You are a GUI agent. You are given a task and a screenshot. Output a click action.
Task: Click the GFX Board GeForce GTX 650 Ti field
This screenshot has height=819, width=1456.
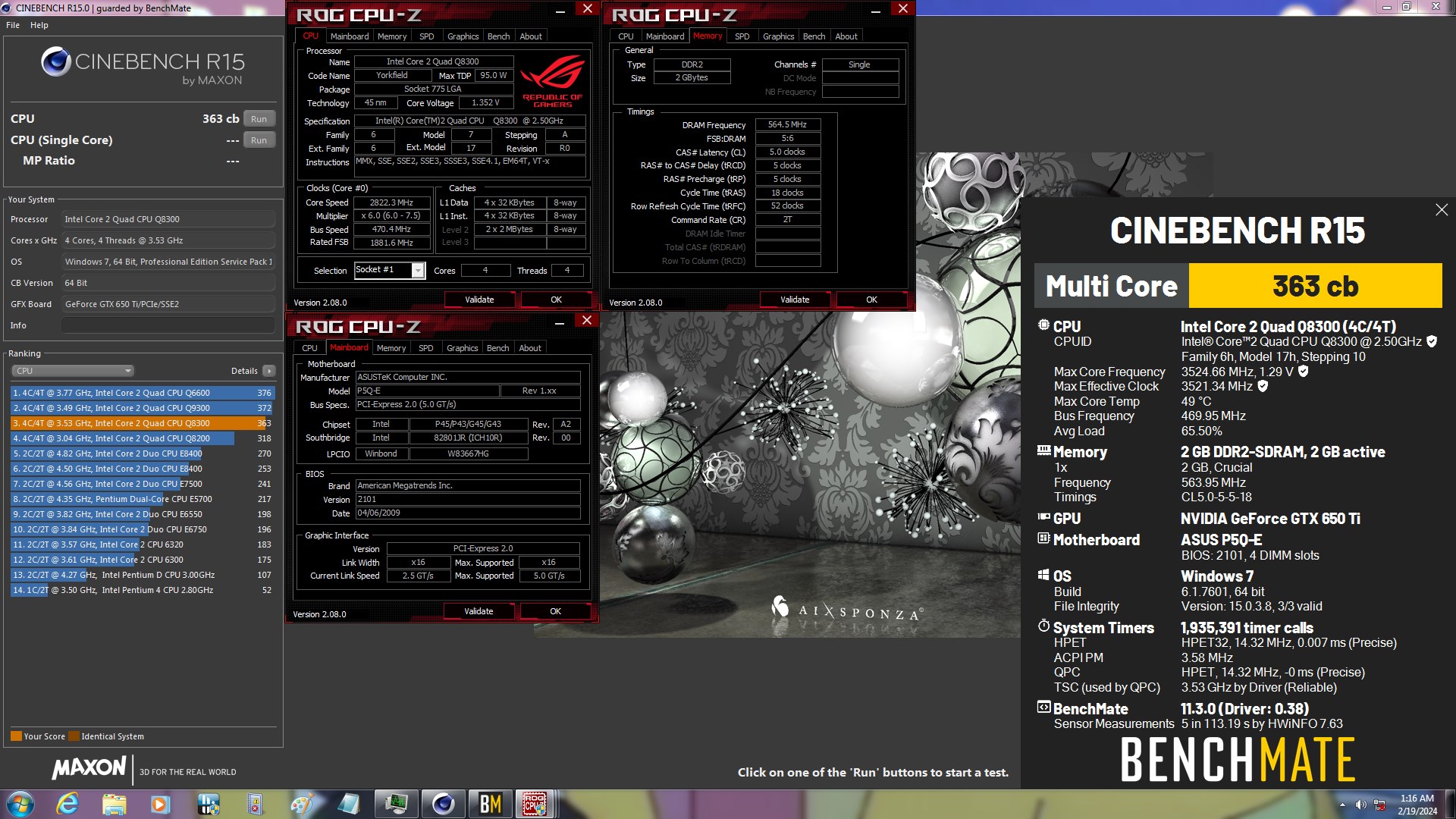[168, 304]
